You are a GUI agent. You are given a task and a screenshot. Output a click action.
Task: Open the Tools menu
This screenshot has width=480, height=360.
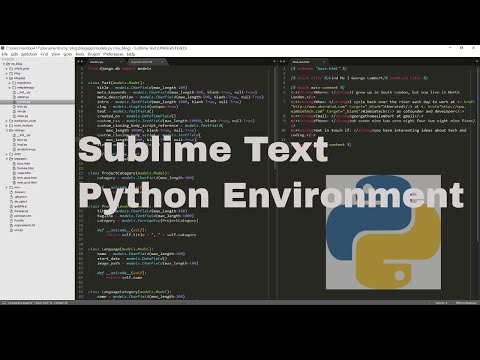coord(80,54)
